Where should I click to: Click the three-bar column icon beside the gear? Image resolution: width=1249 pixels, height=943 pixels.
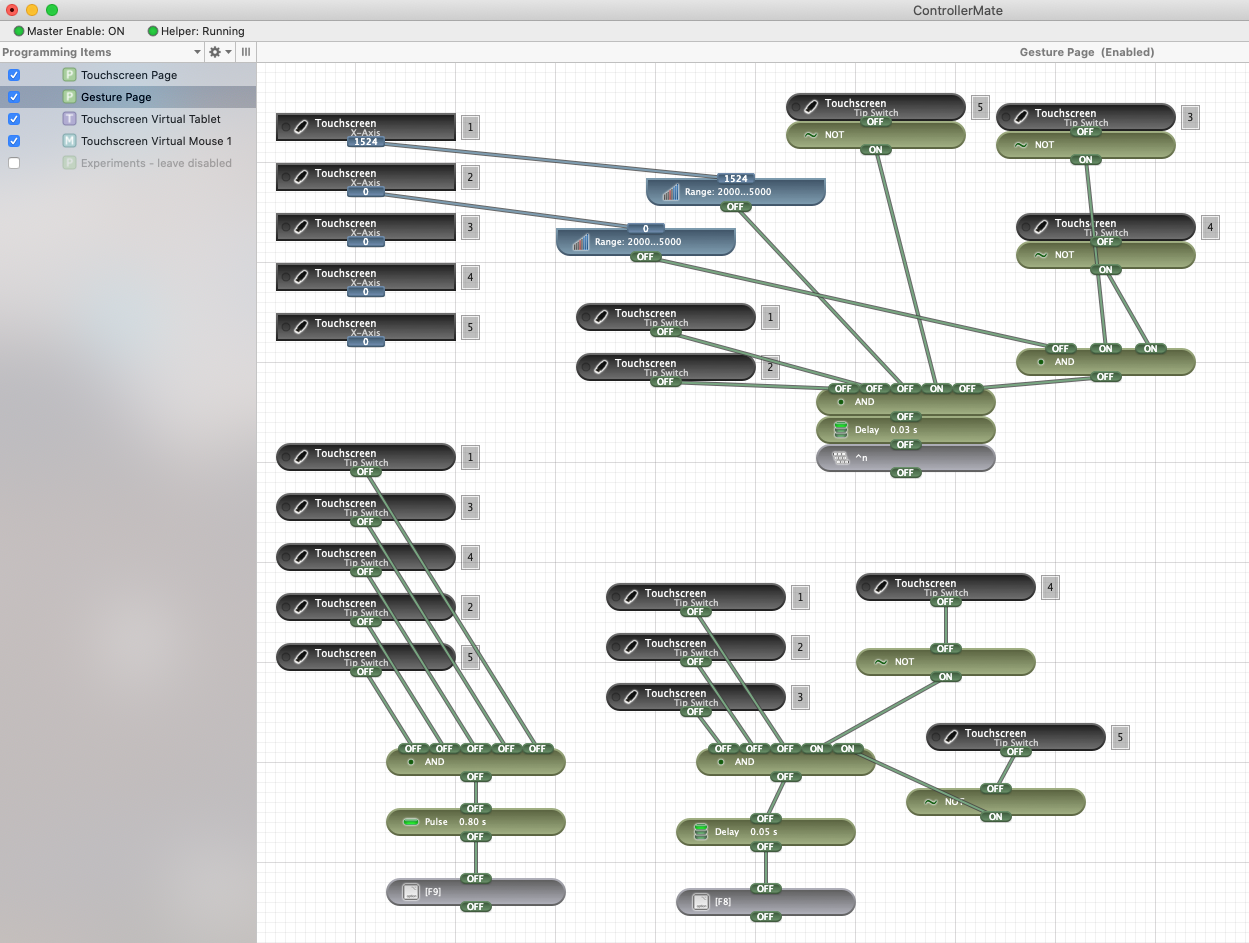coord(246,52)
